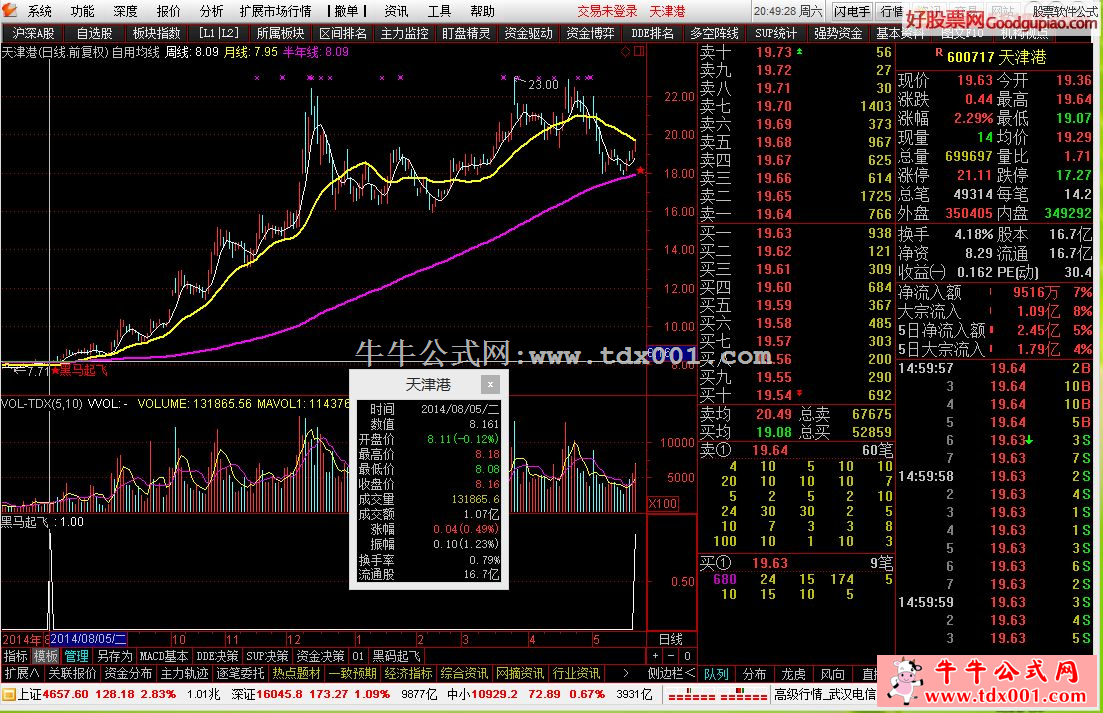This screenshot has height=713, width=1103.
Task: Click the 闪电手 button
Action: (x=853, y=11)
